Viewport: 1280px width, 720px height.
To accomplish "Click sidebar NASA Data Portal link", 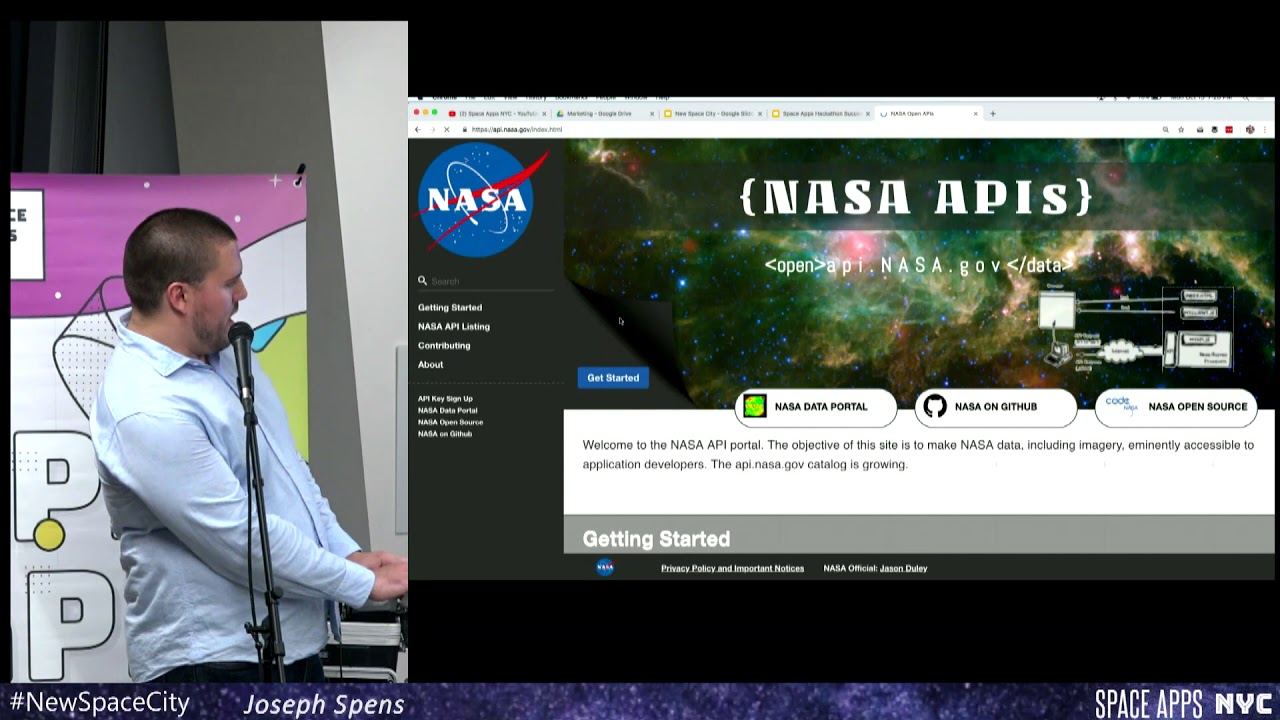I will pos(447,410).
